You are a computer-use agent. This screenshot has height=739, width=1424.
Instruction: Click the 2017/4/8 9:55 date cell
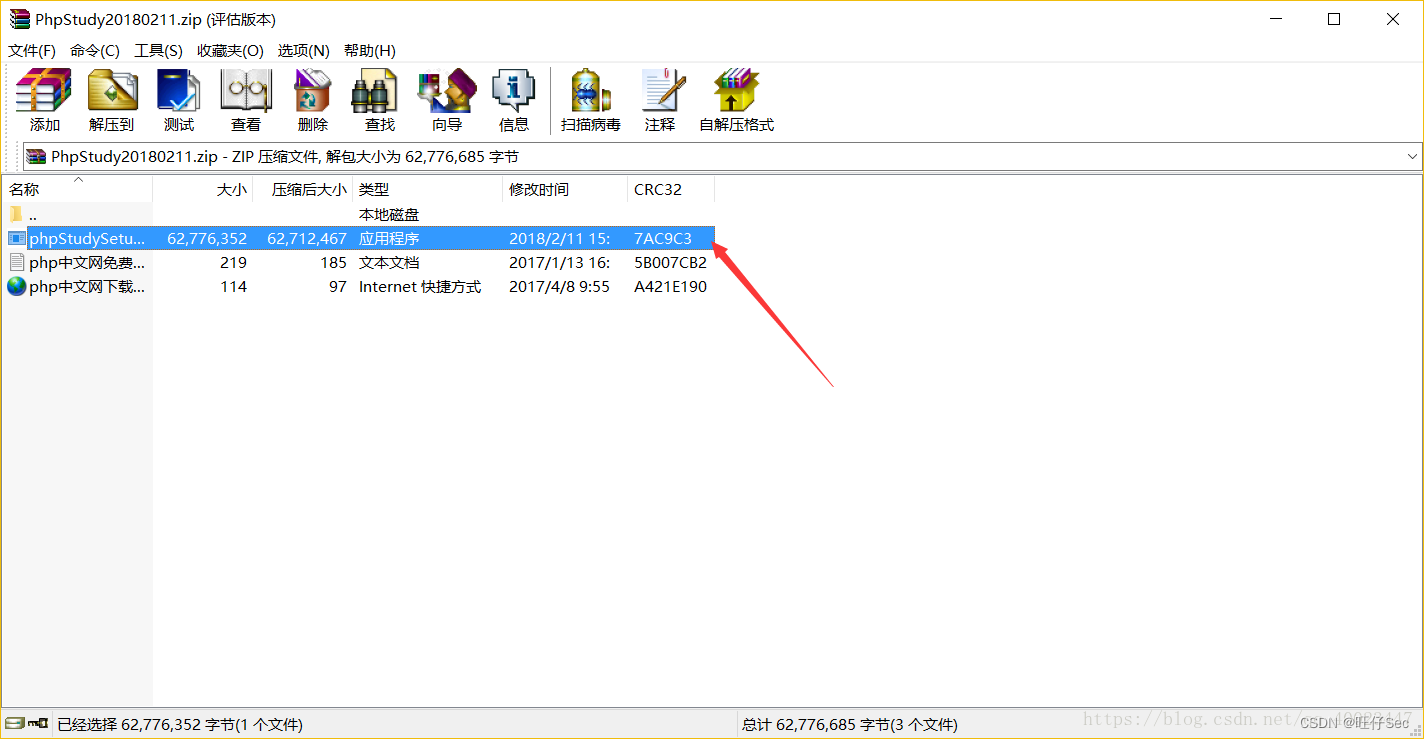(559, 287)
